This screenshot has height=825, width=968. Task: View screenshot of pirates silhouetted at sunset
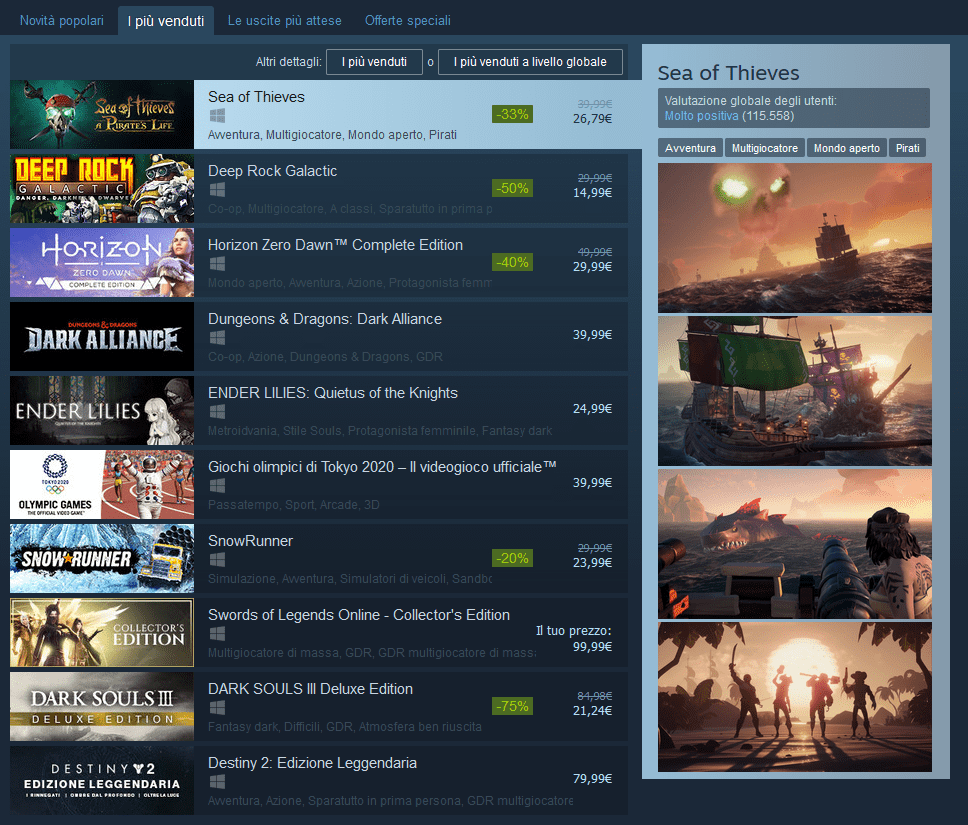point(795,697)
